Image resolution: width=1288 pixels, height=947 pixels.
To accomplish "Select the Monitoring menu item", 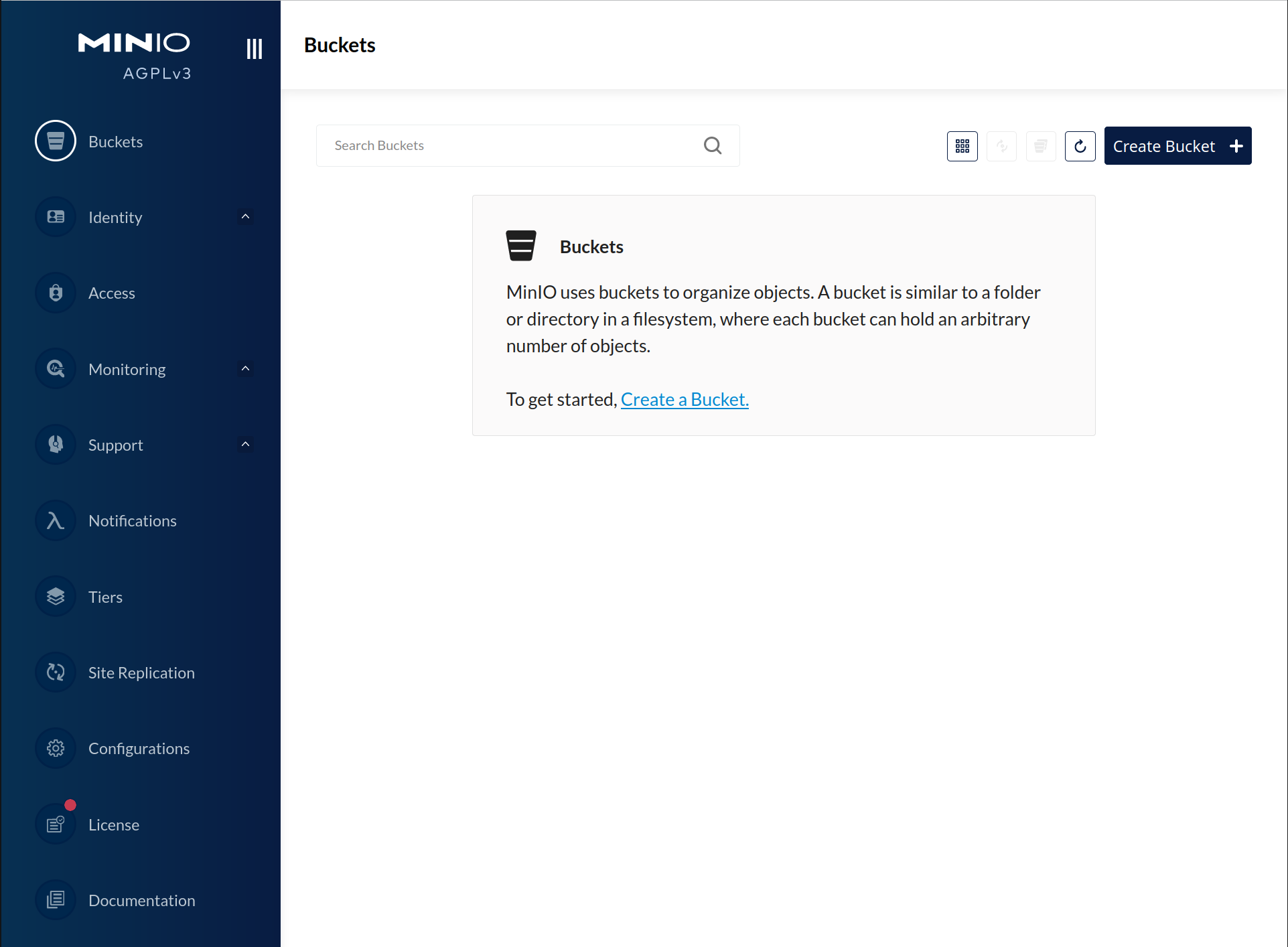I will point(127,369).
